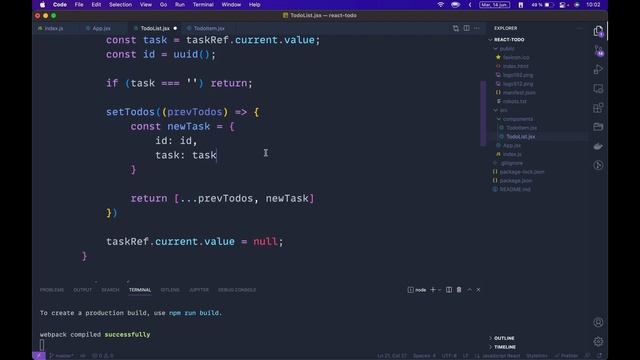Open the Accounts icon in the activity bar
This screenshot has width=640, height=360.
[598, 322]
